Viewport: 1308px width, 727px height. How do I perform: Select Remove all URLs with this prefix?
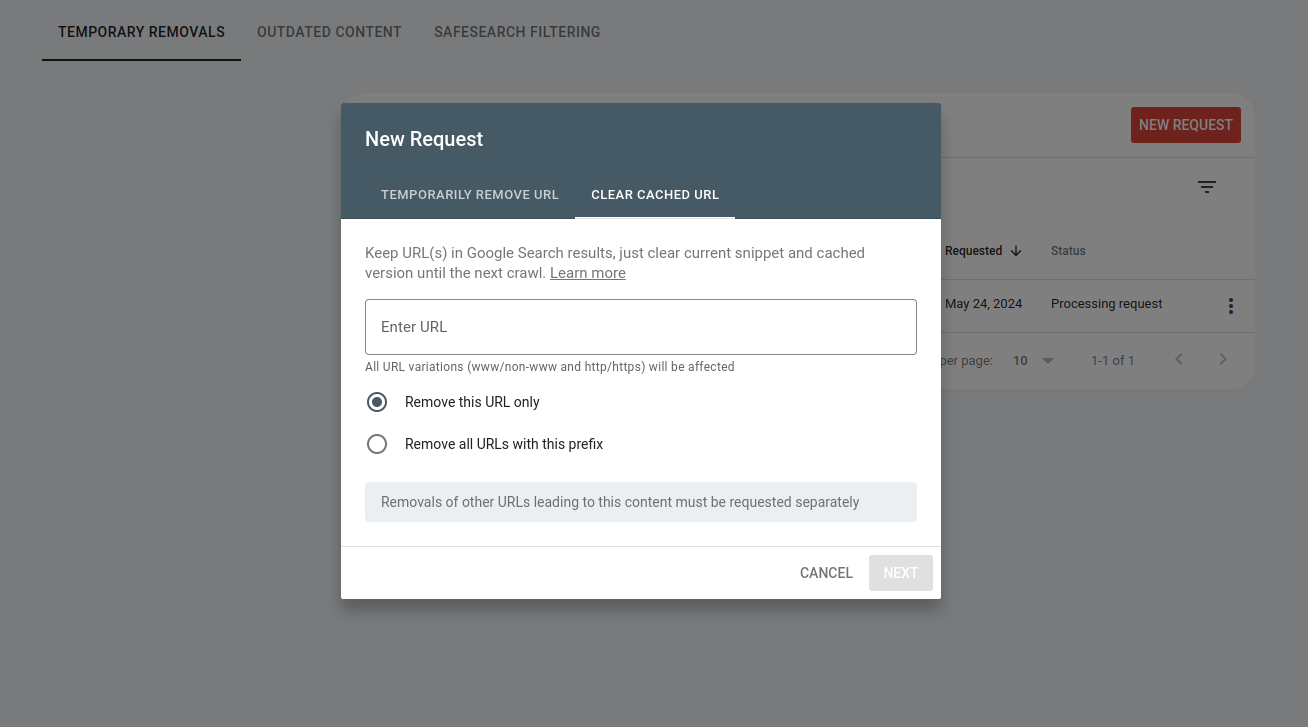coord(377,444)
